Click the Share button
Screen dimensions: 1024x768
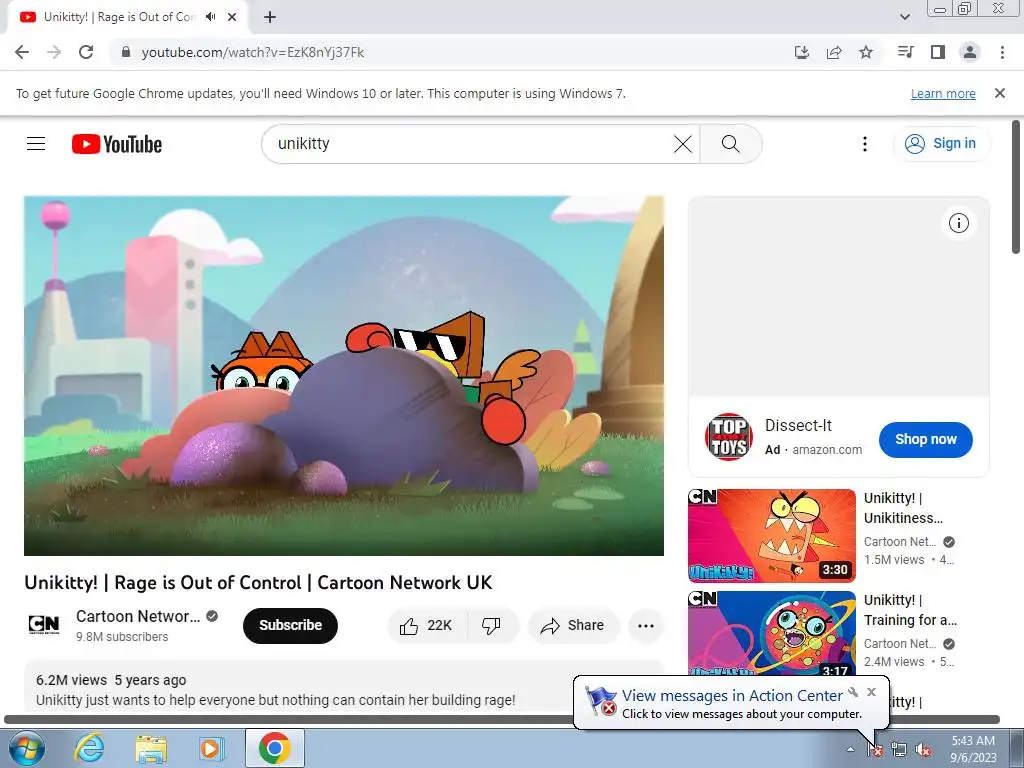tap(573, 626)
